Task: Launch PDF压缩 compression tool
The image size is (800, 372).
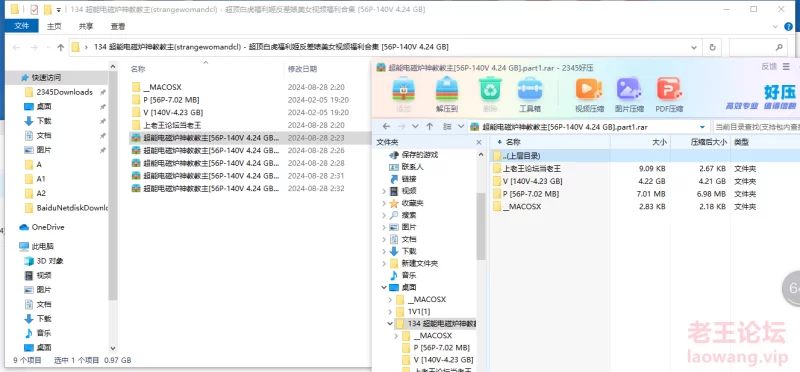Action: click(x=669, y=94)
